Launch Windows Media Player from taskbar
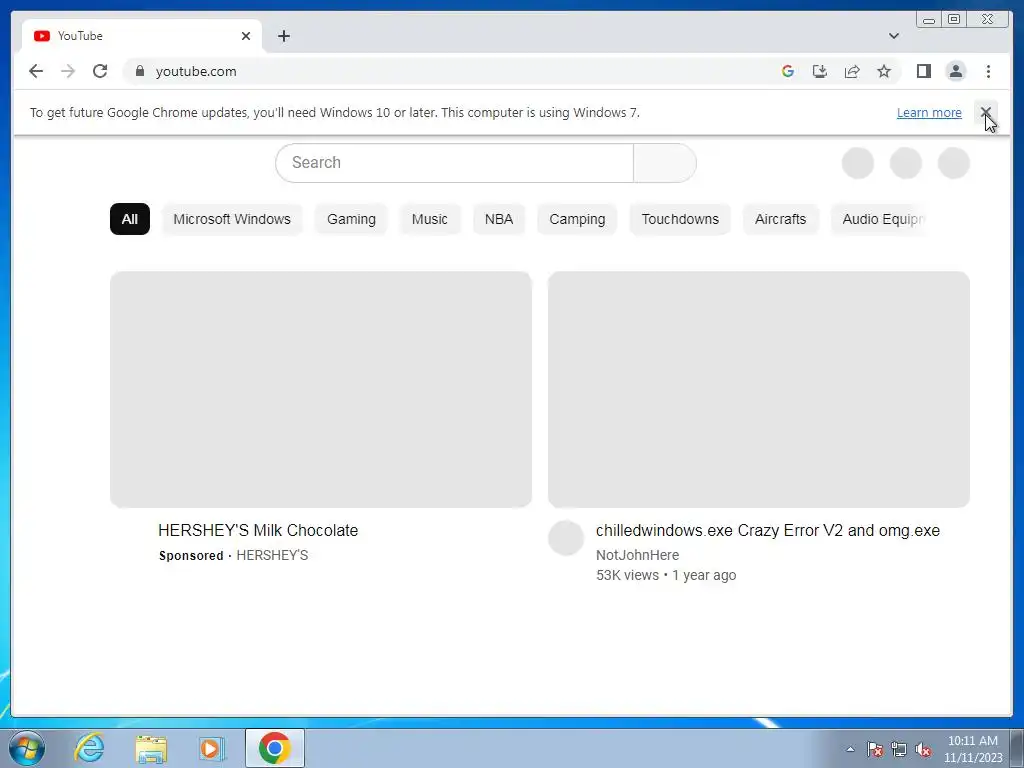Screen dimensions: 1024x768 pyautogui.click(x=212, y=748)
